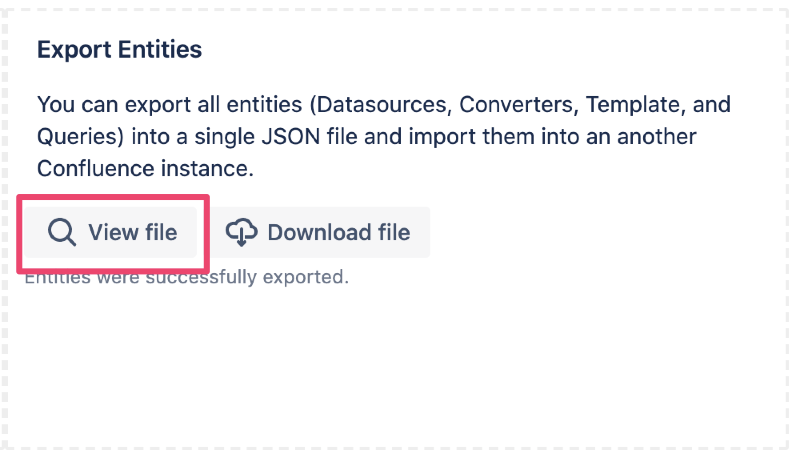Click the Export Entities heading
800x466 pixels.
(x=119, y=50)
